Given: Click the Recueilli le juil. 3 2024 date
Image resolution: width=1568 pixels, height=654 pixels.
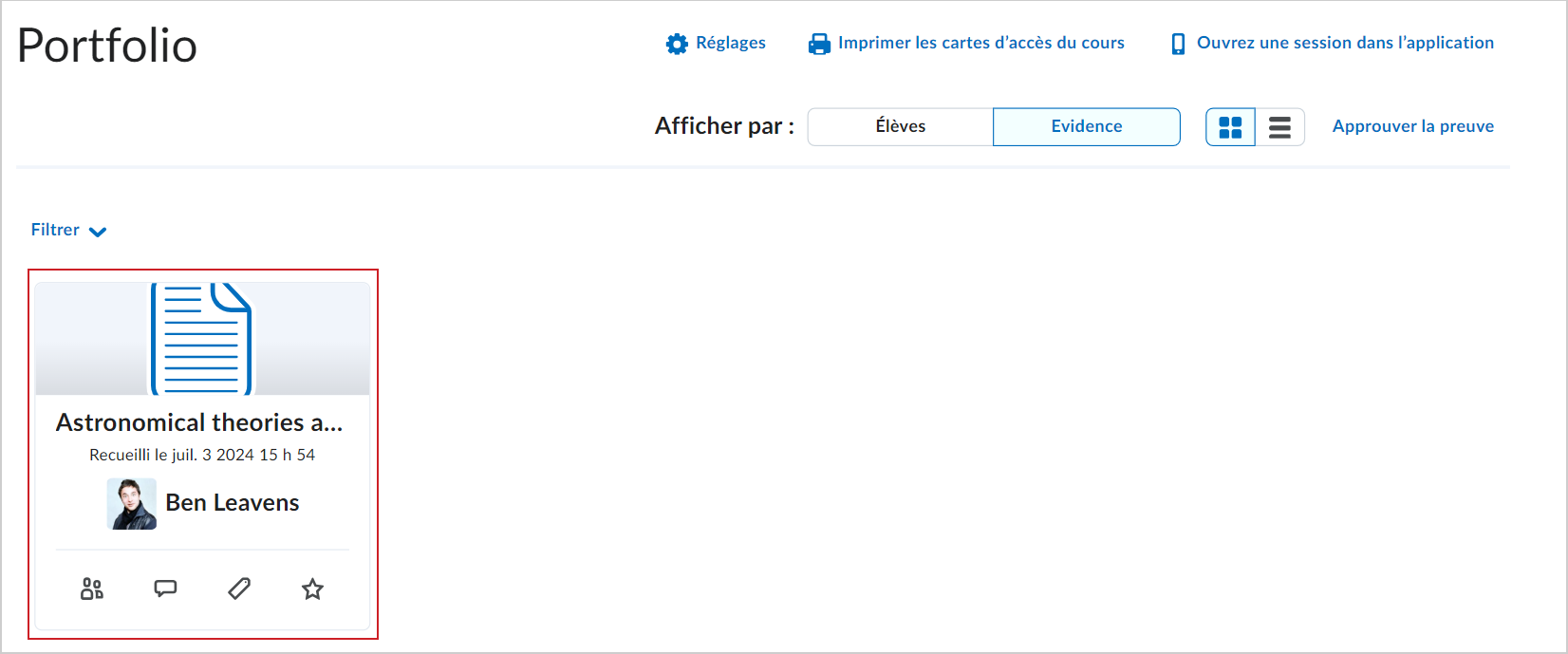Looking at the screenshot, I should pyautogui.click(x=202, y=455).
